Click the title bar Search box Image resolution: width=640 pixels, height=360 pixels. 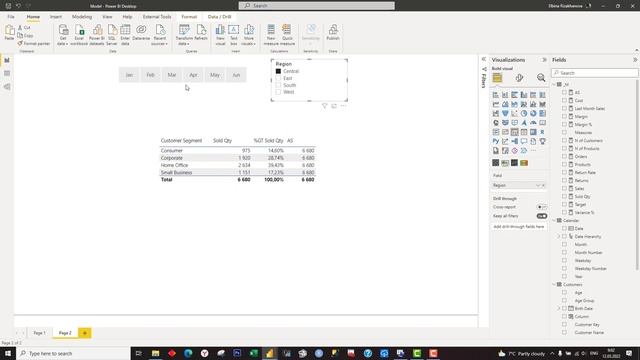317,6
